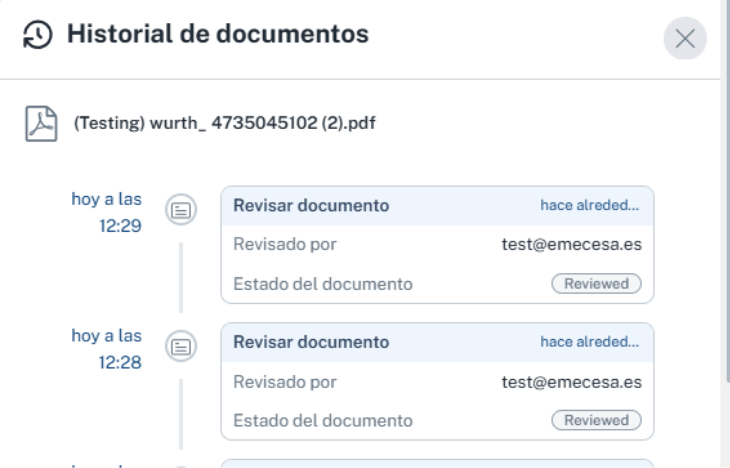Open the (Testing) wurth_ 4735045102 (2).pdf file name
This screenshot has height=468, width=730.
pyautogui.click(x=224, y=125)
